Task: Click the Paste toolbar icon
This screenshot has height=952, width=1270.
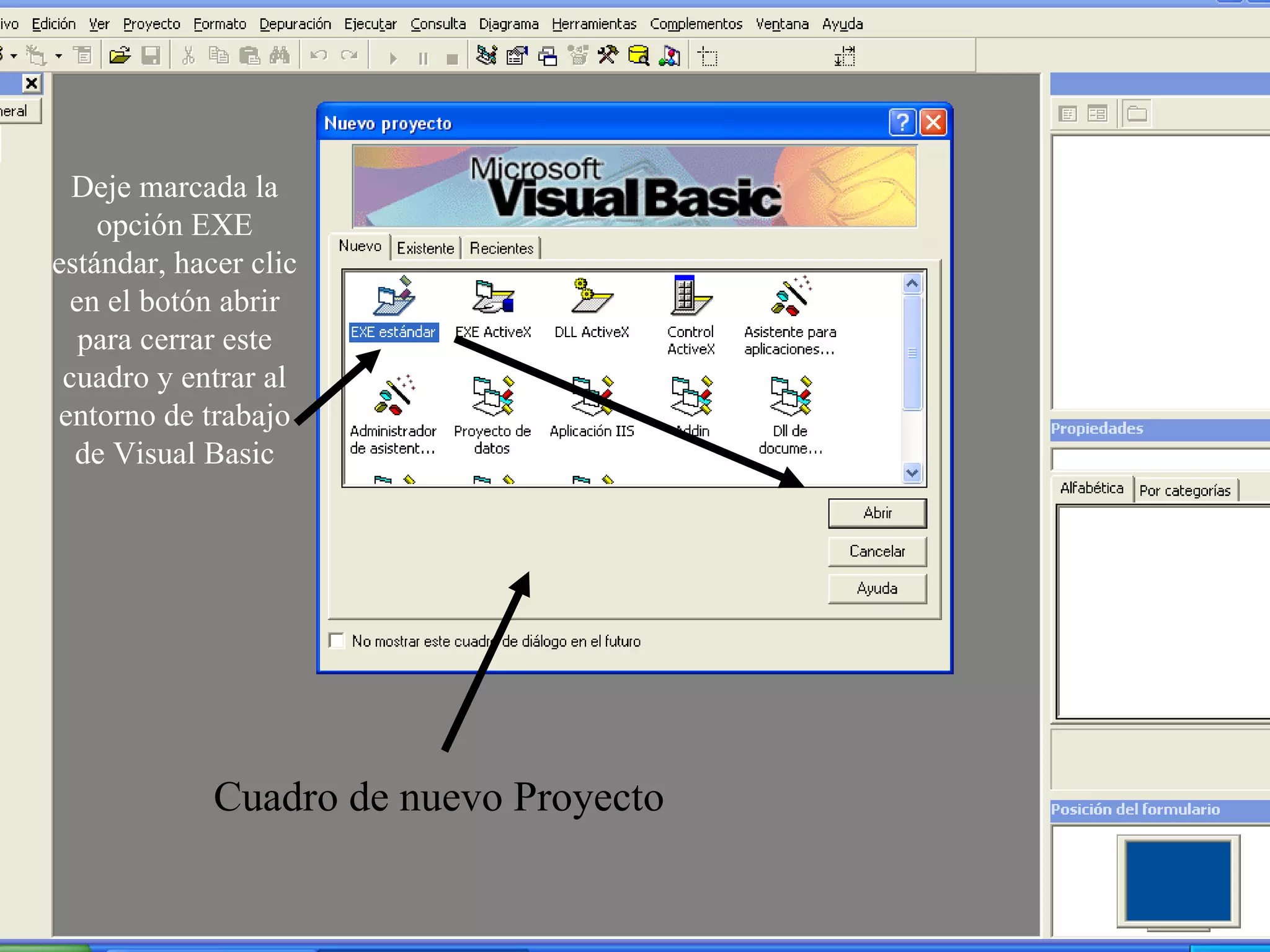Action: coord(249,56)
